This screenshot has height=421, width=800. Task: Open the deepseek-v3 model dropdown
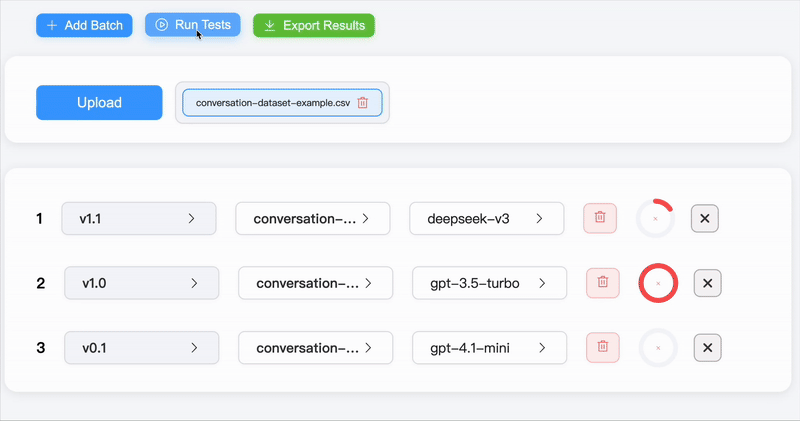487,218
